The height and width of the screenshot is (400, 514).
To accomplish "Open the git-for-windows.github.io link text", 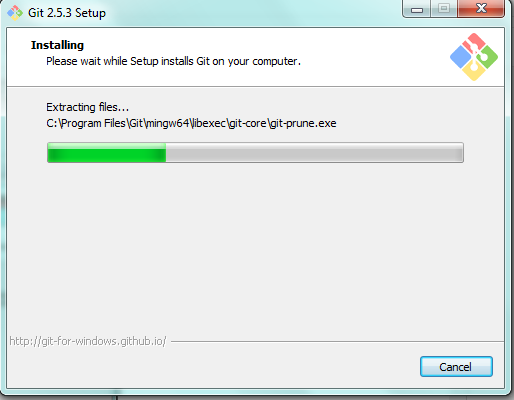I will click(88, 341).
